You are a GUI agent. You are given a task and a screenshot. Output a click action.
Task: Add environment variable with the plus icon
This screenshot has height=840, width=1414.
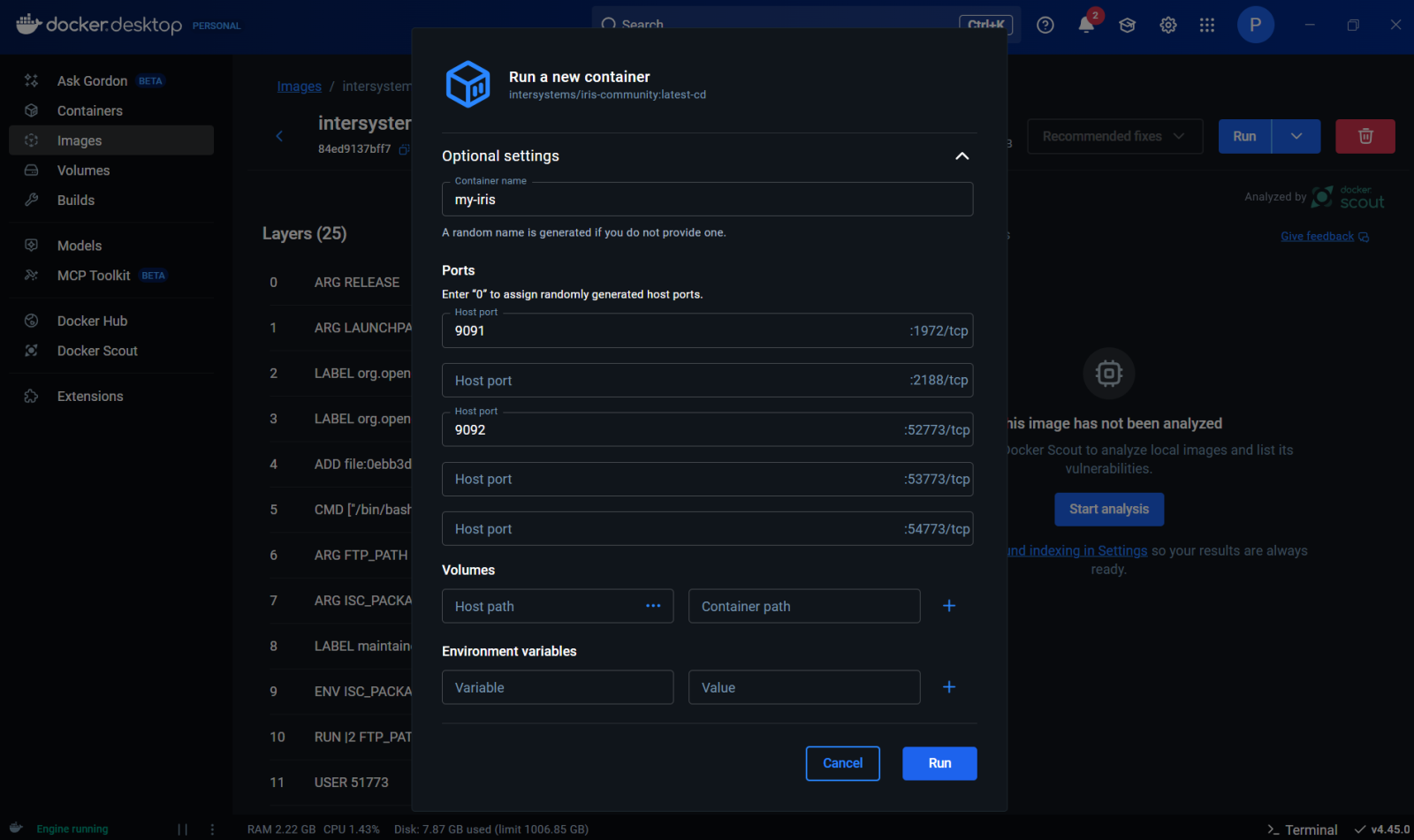tap(949, 687)
